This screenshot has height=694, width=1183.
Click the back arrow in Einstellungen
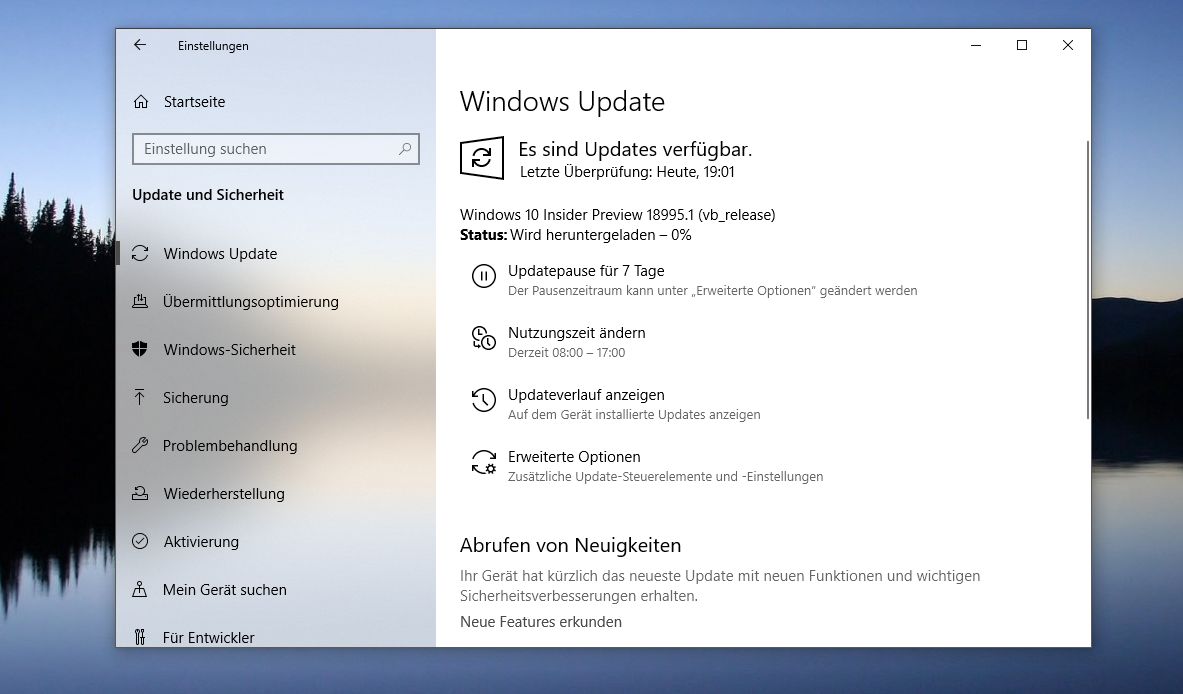(x=140, y=45)
